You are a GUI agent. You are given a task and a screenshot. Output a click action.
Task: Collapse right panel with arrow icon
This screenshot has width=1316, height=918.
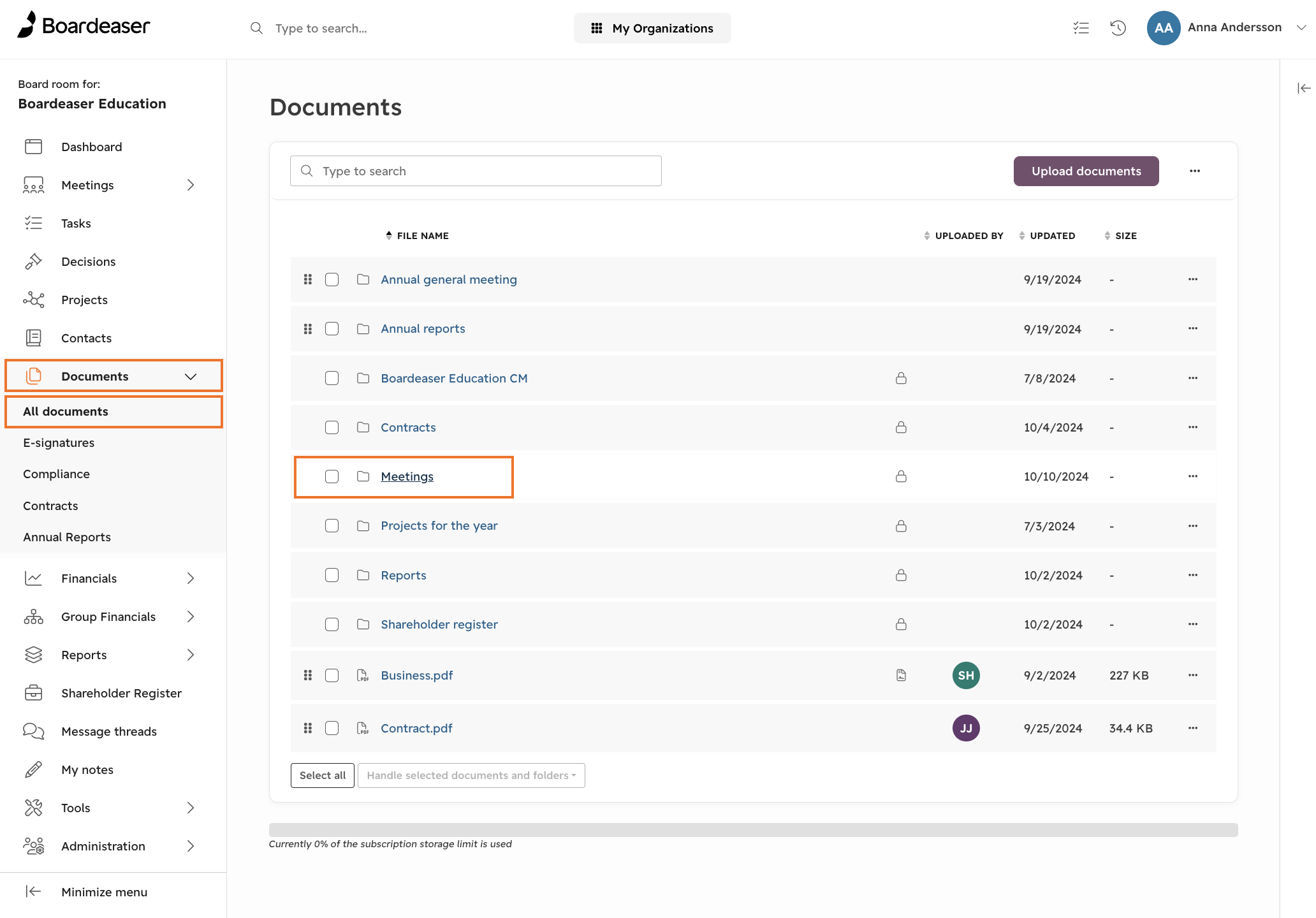pyautogui.click(x=1304, y=88)
